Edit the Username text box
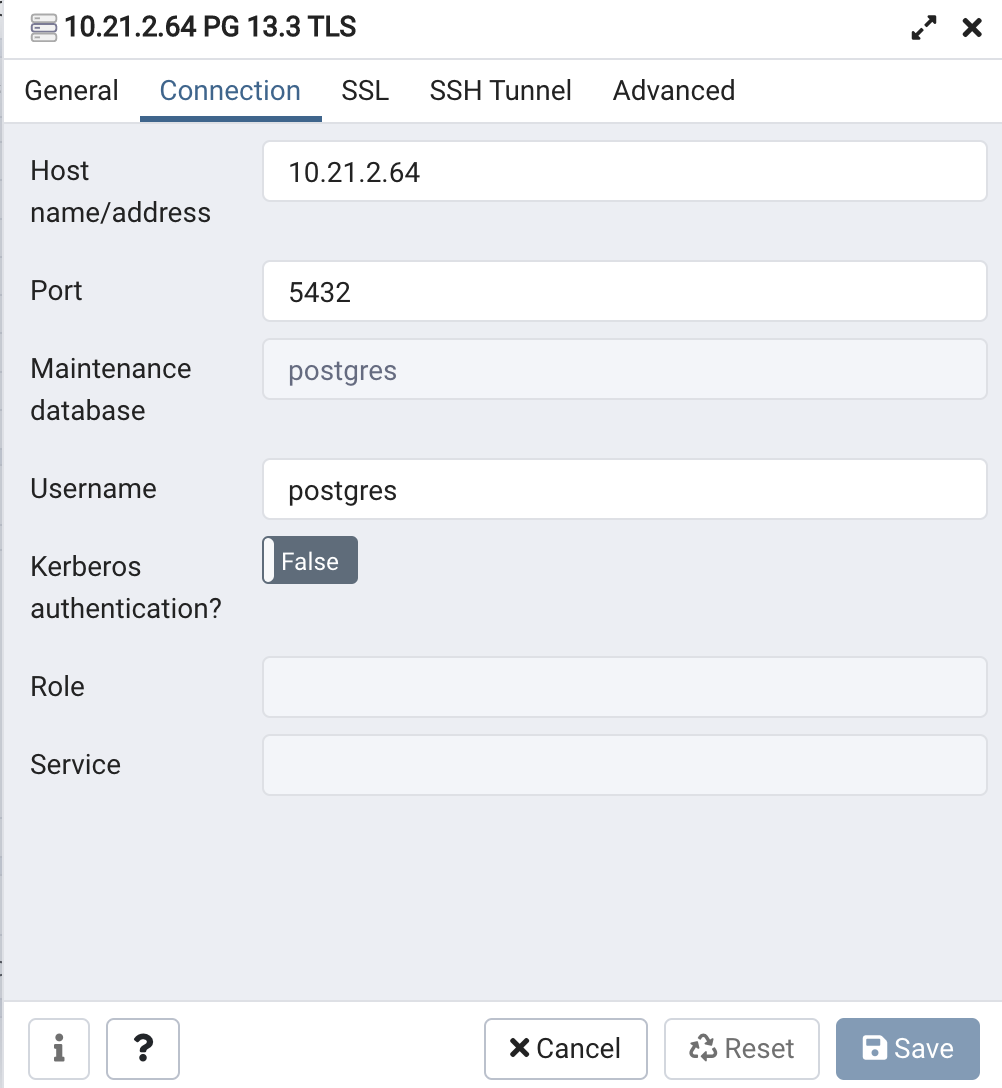The height and width of the screenshot is (1088, 1002). 625,489
